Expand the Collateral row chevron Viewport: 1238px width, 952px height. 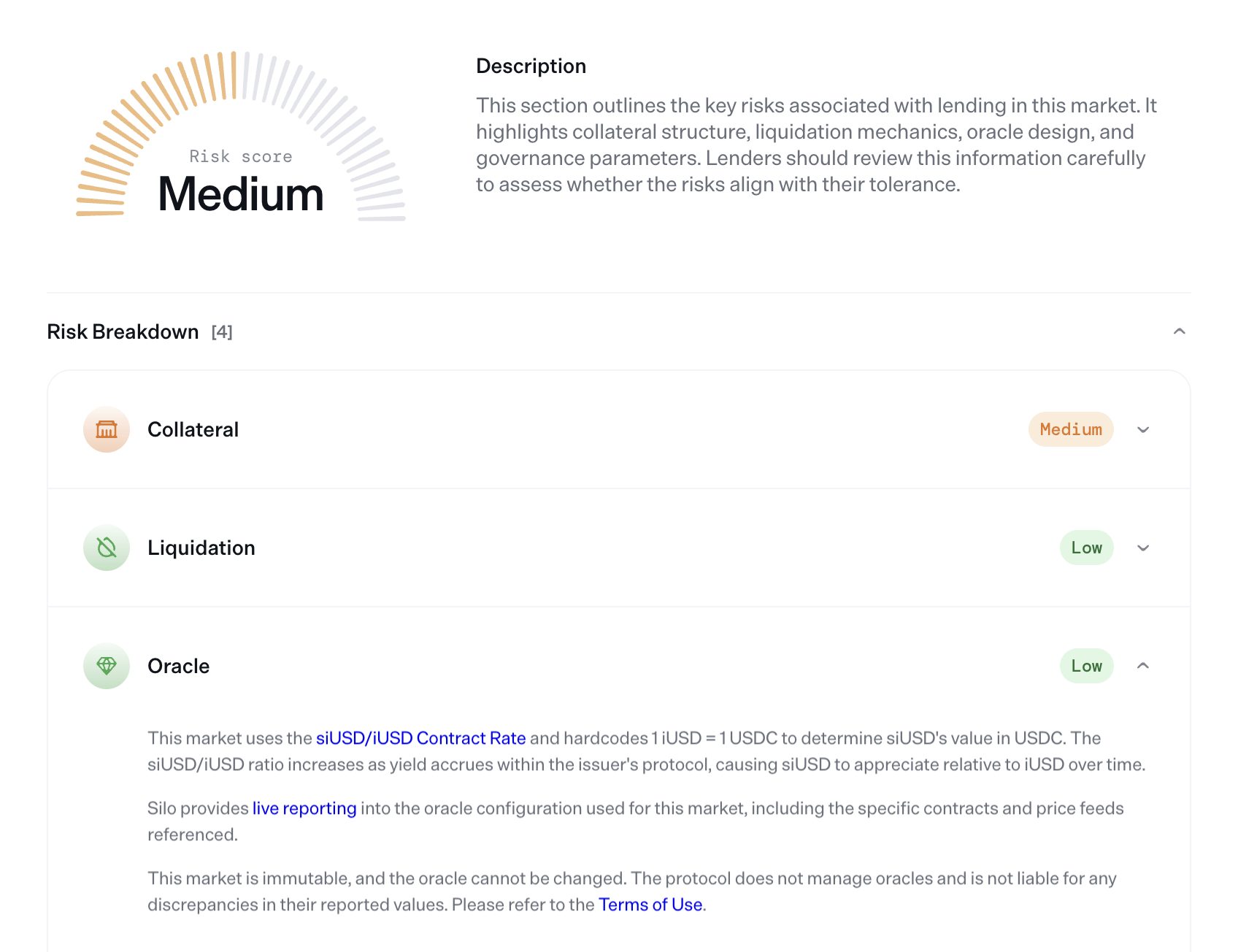click(x=1143, y=430)
